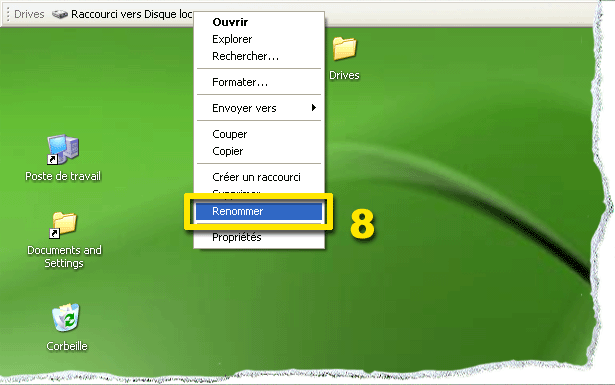
Task: Click the Corbeille label text
Action: point(67,346)
